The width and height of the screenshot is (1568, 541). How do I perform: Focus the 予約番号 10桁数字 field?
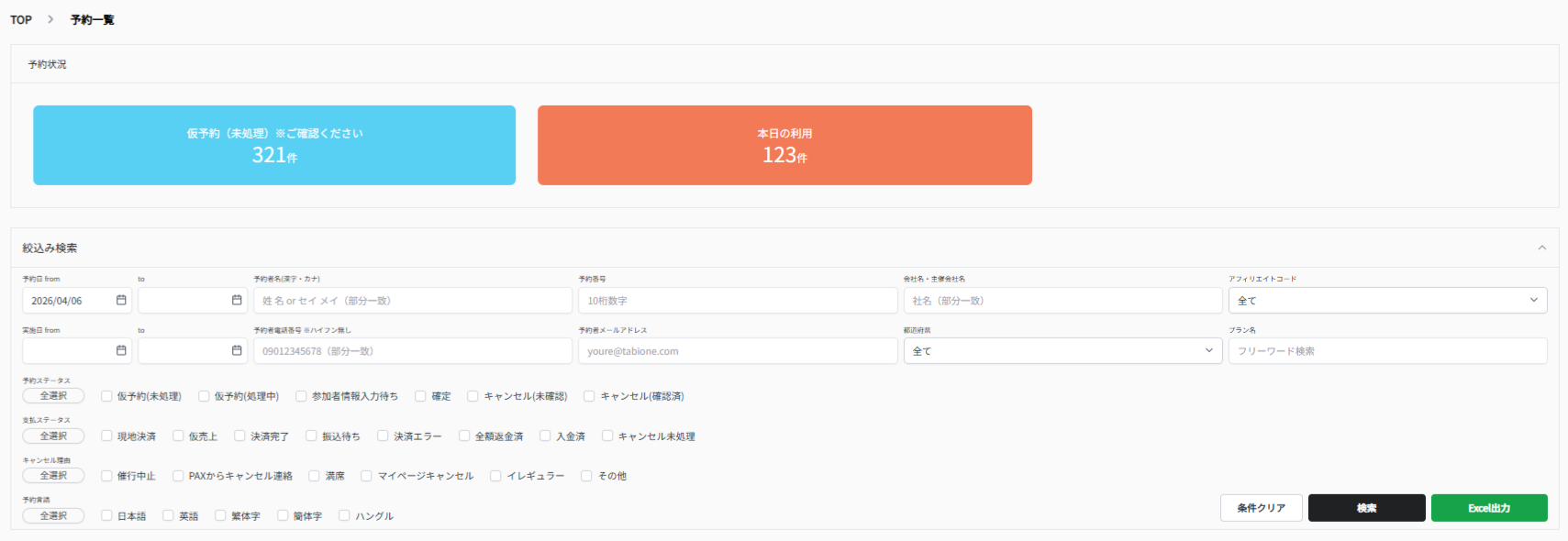point(738,301)
